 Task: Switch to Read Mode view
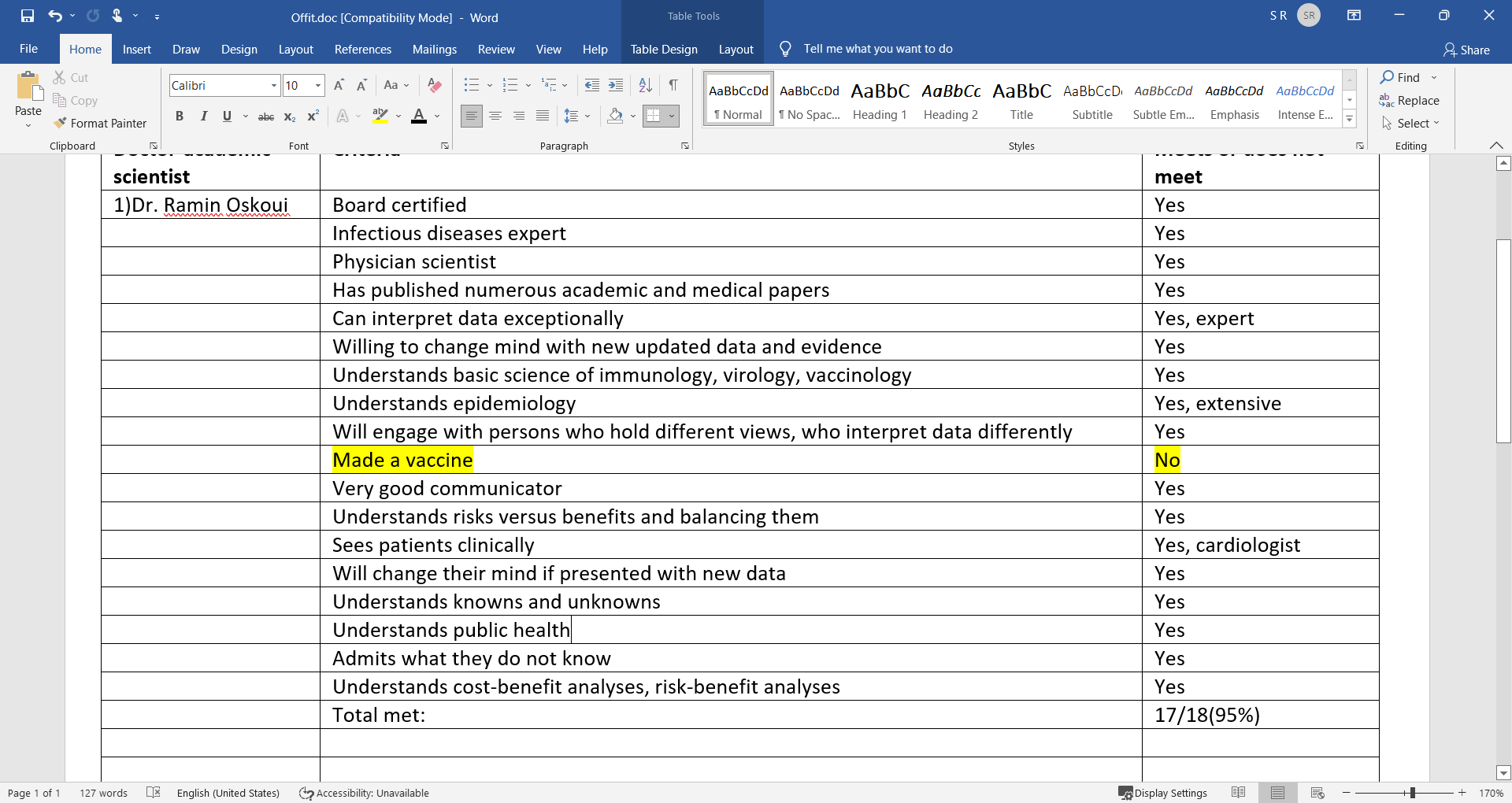[x=1239, y=793]
